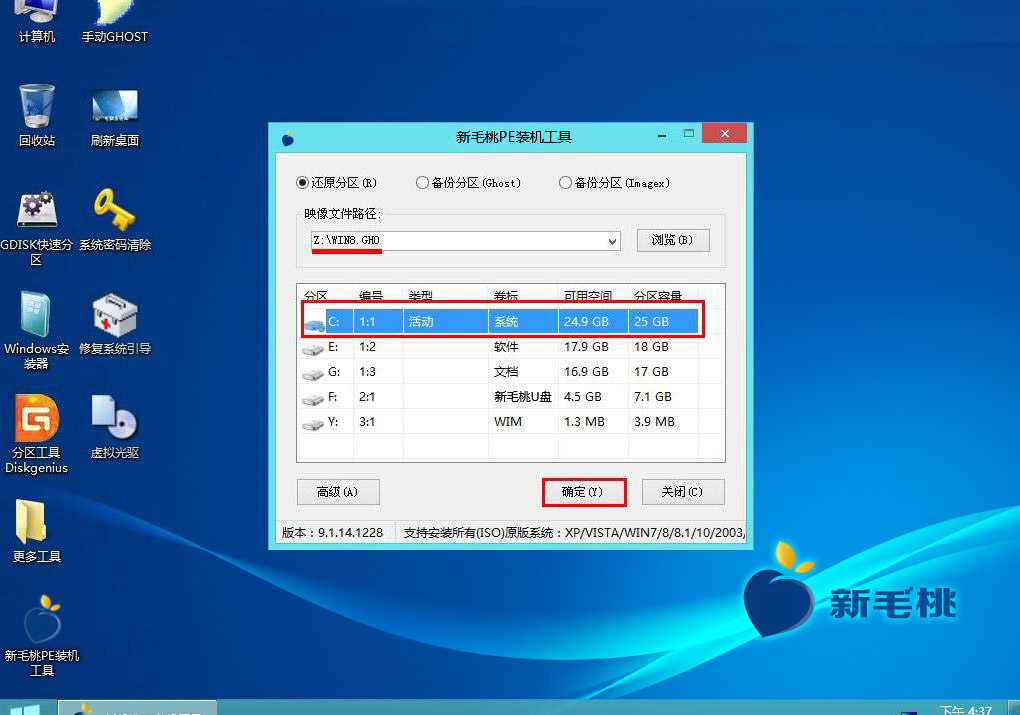Launch GDISK快速分区 tool icon
Screen dimensions: 1020x715
point(36,228)
